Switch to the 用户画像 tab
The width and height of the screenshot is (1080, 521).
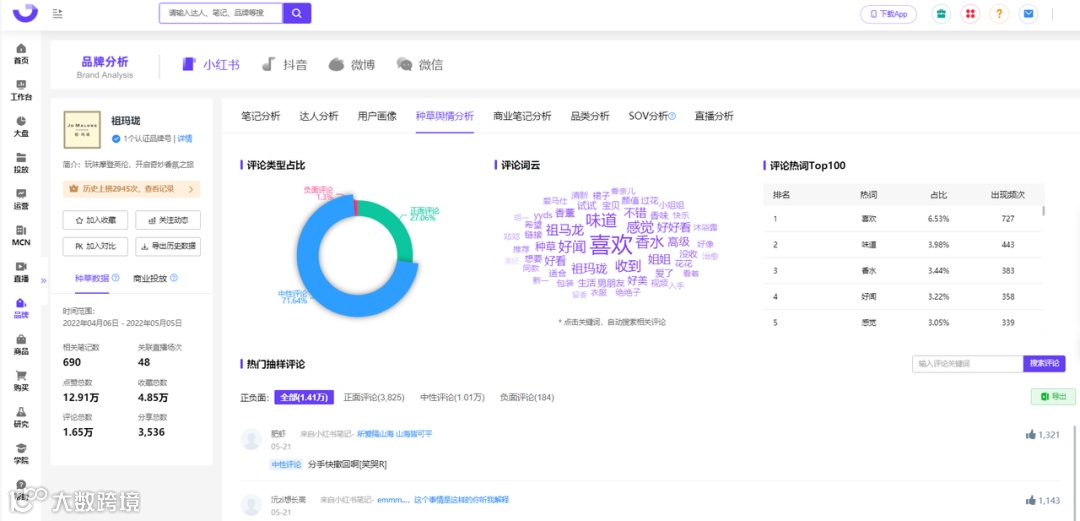377,116
